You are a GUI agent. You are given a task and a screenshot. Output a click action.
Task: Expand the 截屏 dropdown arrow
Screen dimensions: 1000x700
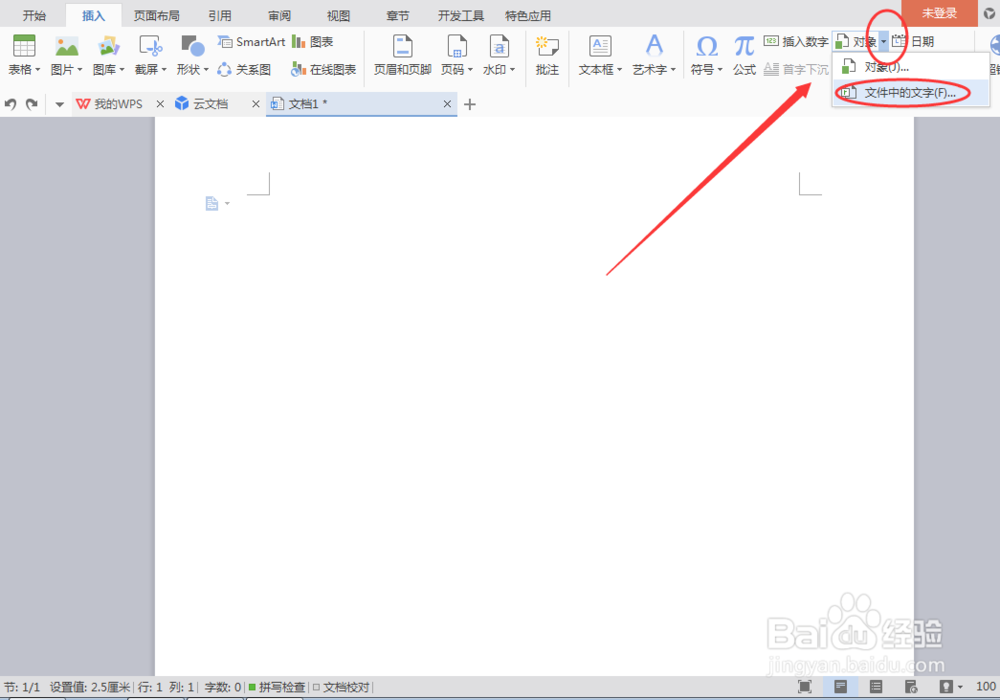(164, 69)
